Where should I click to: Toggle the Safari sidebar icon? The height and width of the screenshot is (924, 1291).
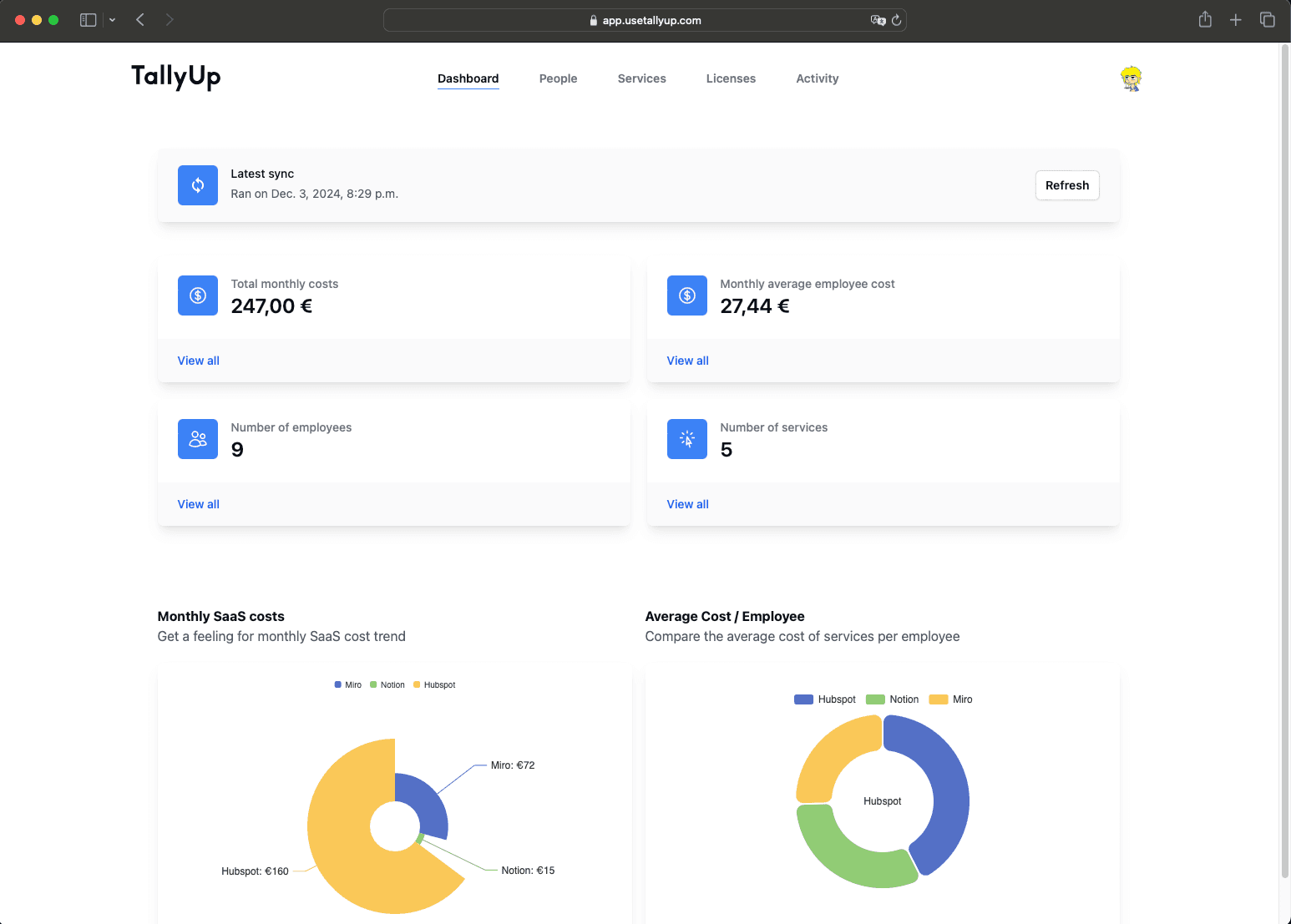(x=88, y=20)
